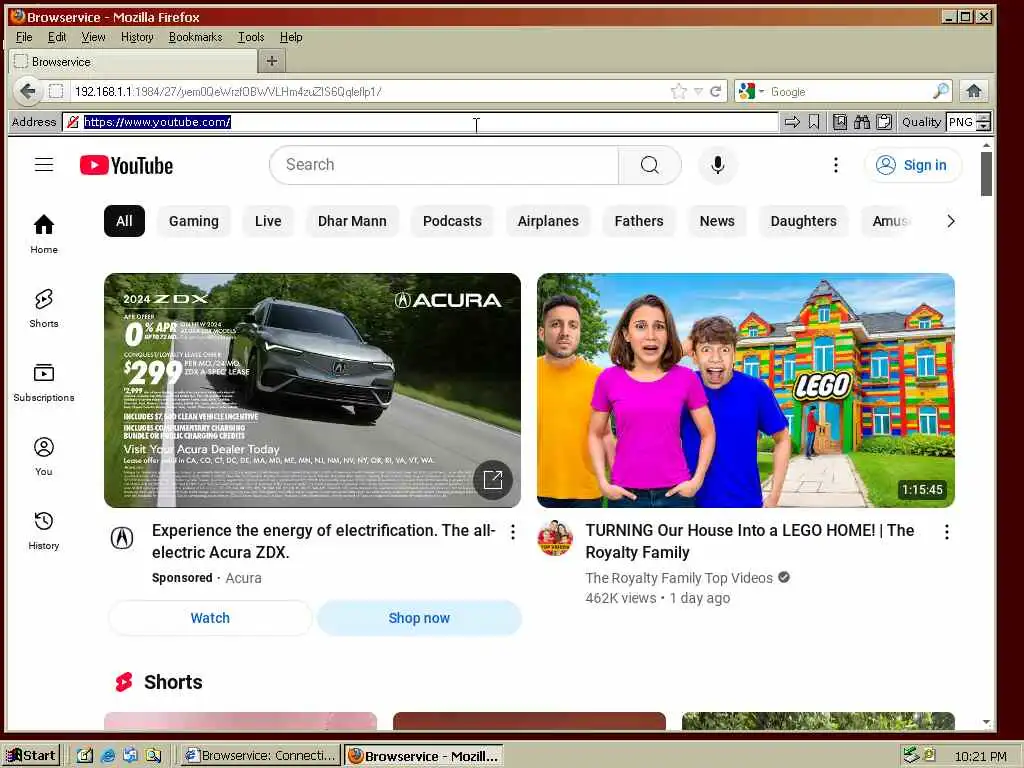Viewport: 1024px width, 768px height.
Task: Open the You section in the sidebar
Action: click(44, 456)
